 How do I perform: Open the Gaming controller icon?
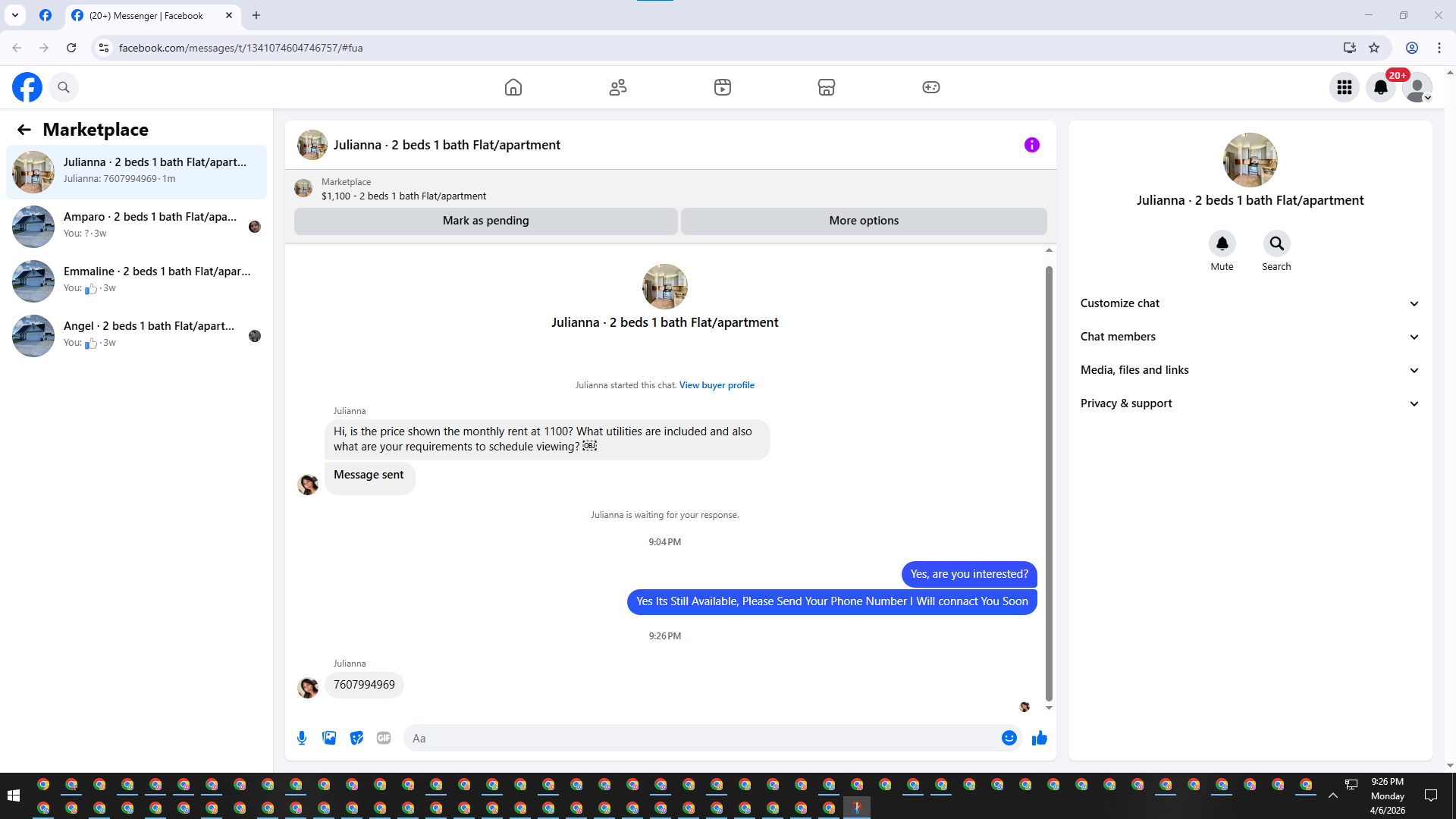tap(931, 87)
